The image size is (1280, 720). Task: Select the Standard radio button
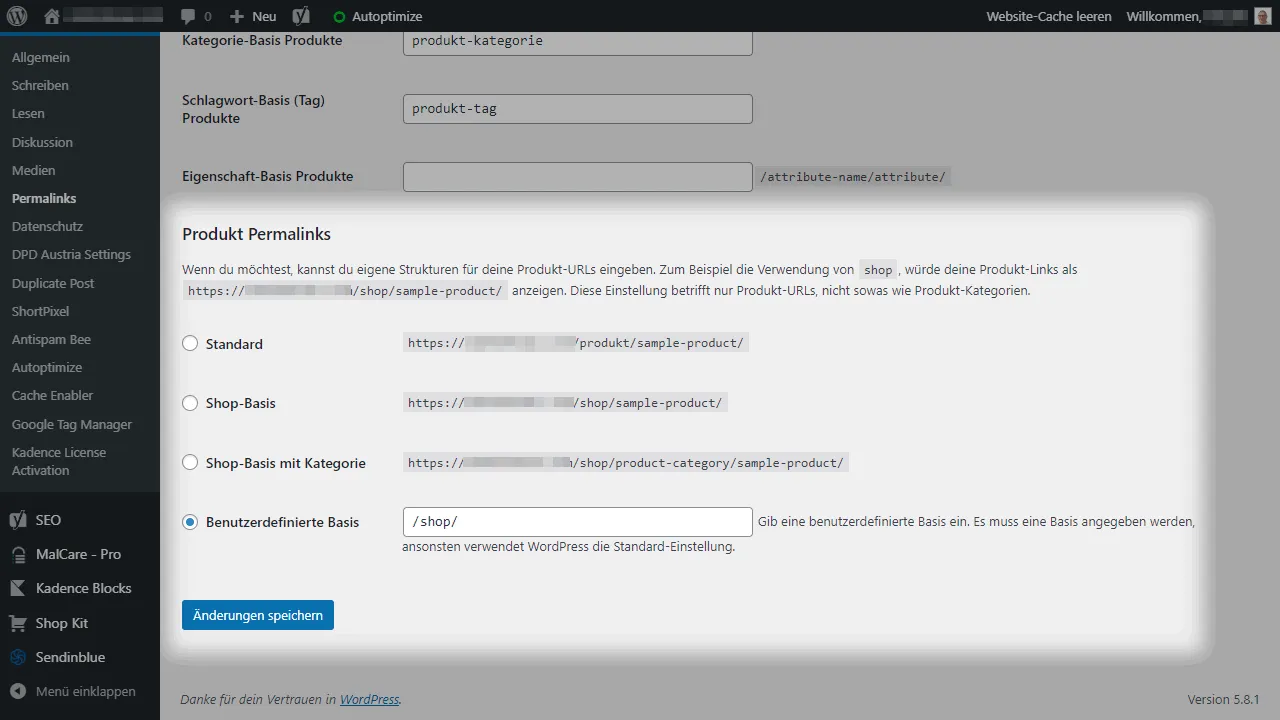(x=190, y=343)
